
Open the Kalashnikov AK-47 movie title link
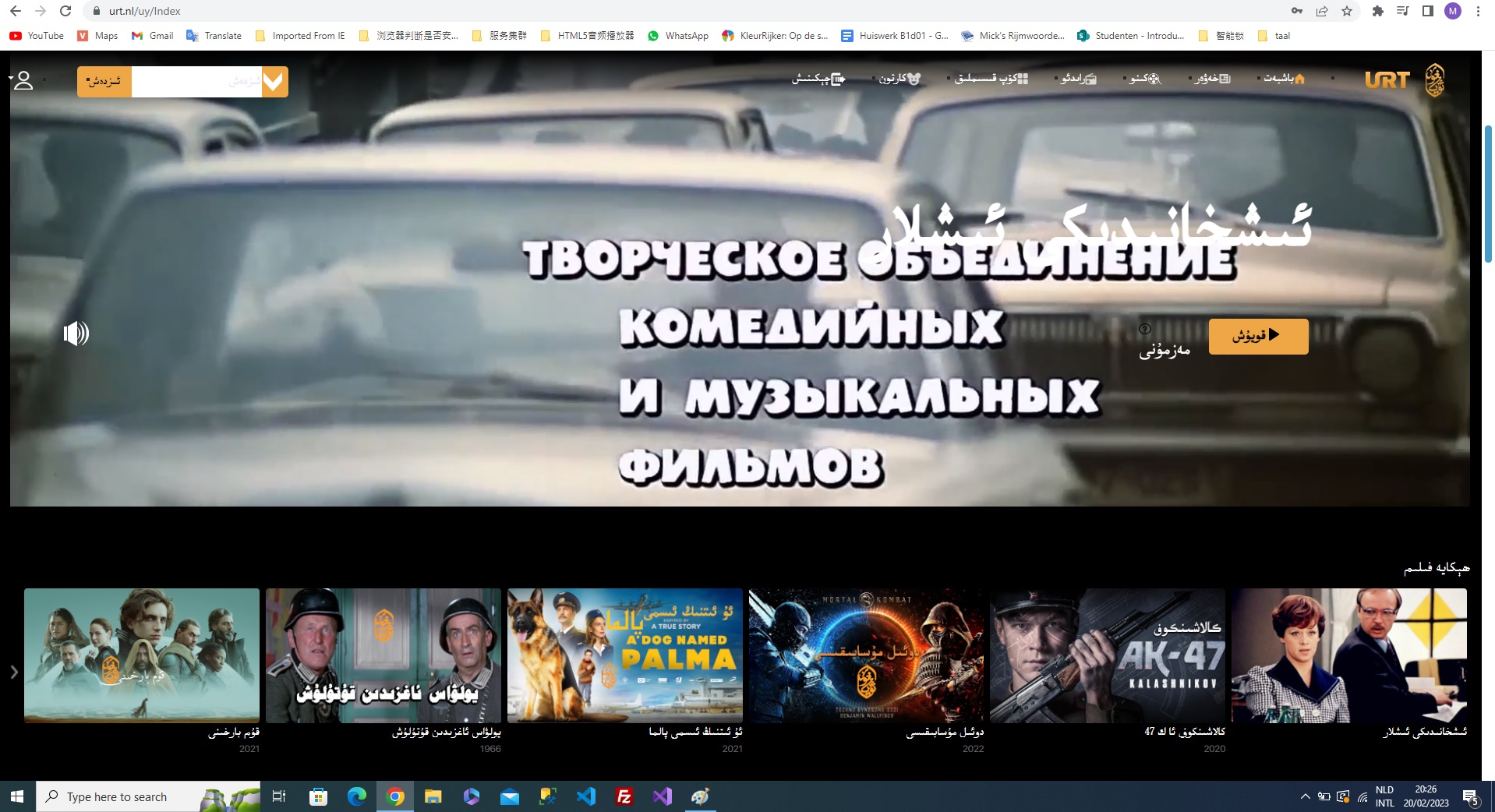click(x=1184, y=732)
